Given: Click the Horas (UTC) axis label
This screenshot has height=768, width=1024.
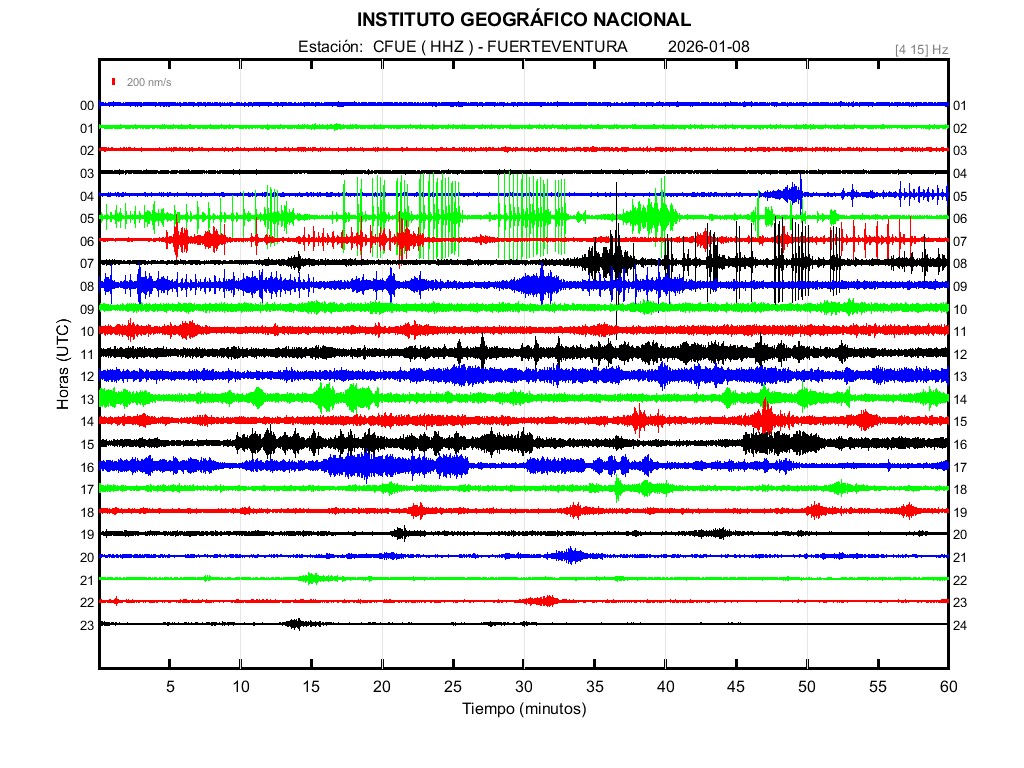Looking at the screenshot, I should 62,365.
